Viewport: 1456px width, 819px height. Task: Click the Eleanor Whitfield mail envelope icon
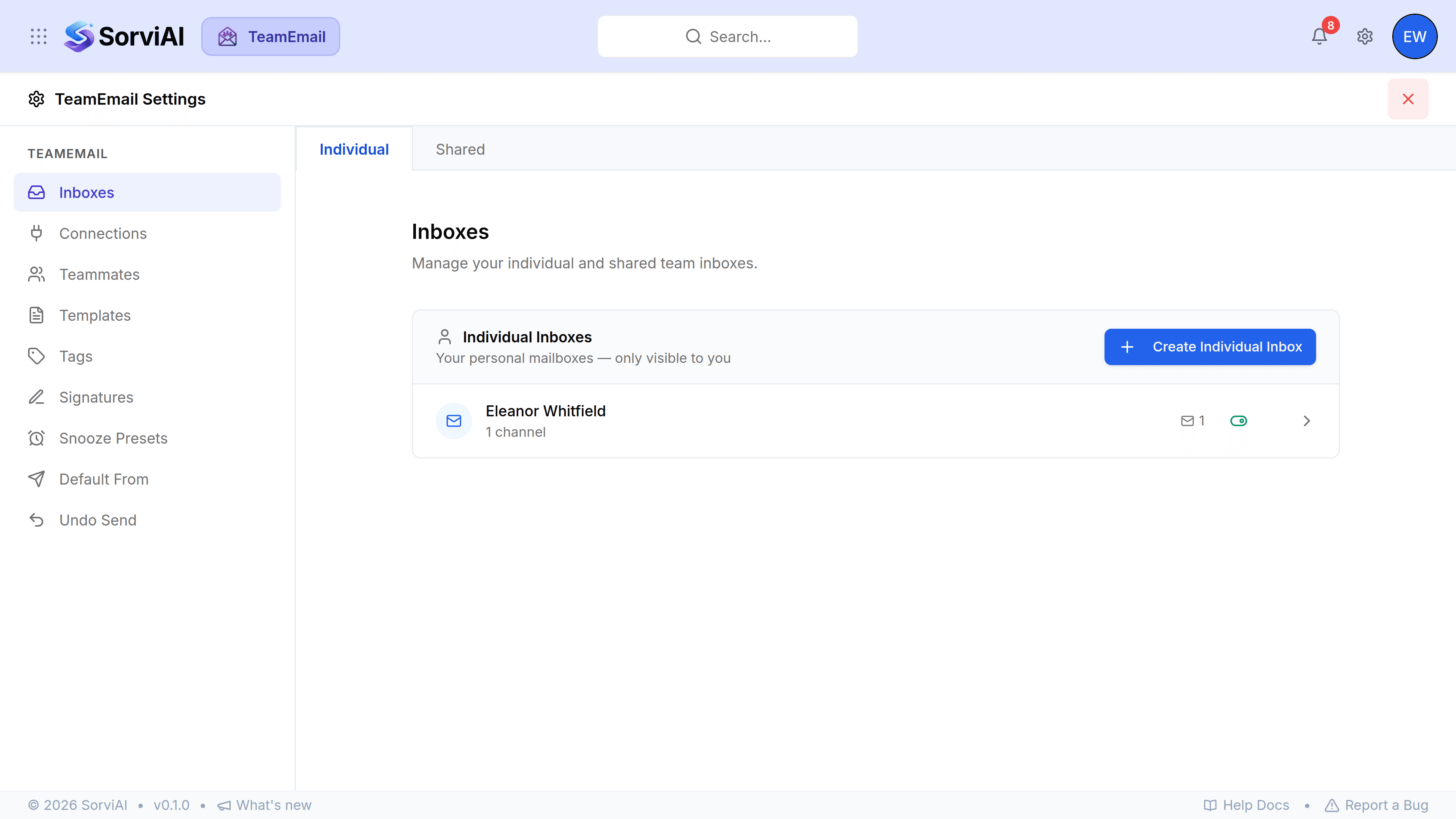454,420
